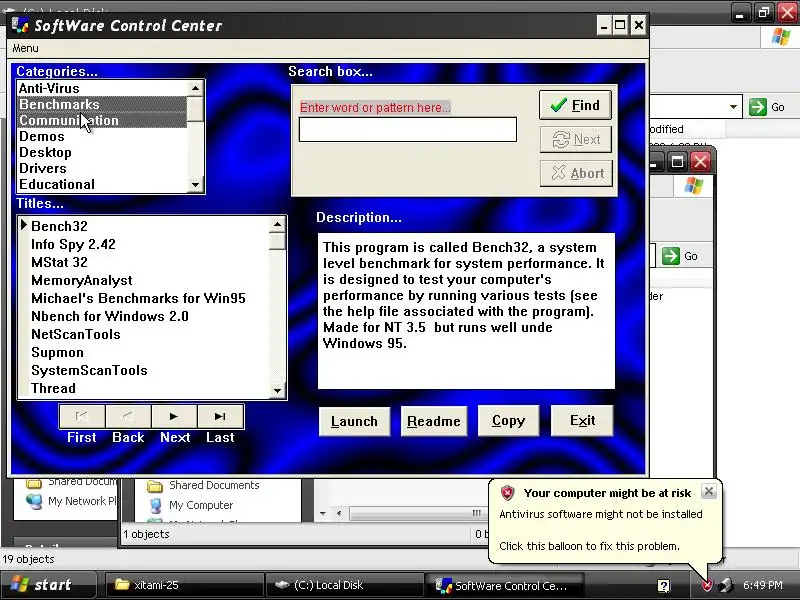Click the description text box
This screenshot has height=600, width=800.
coord(466,311)
